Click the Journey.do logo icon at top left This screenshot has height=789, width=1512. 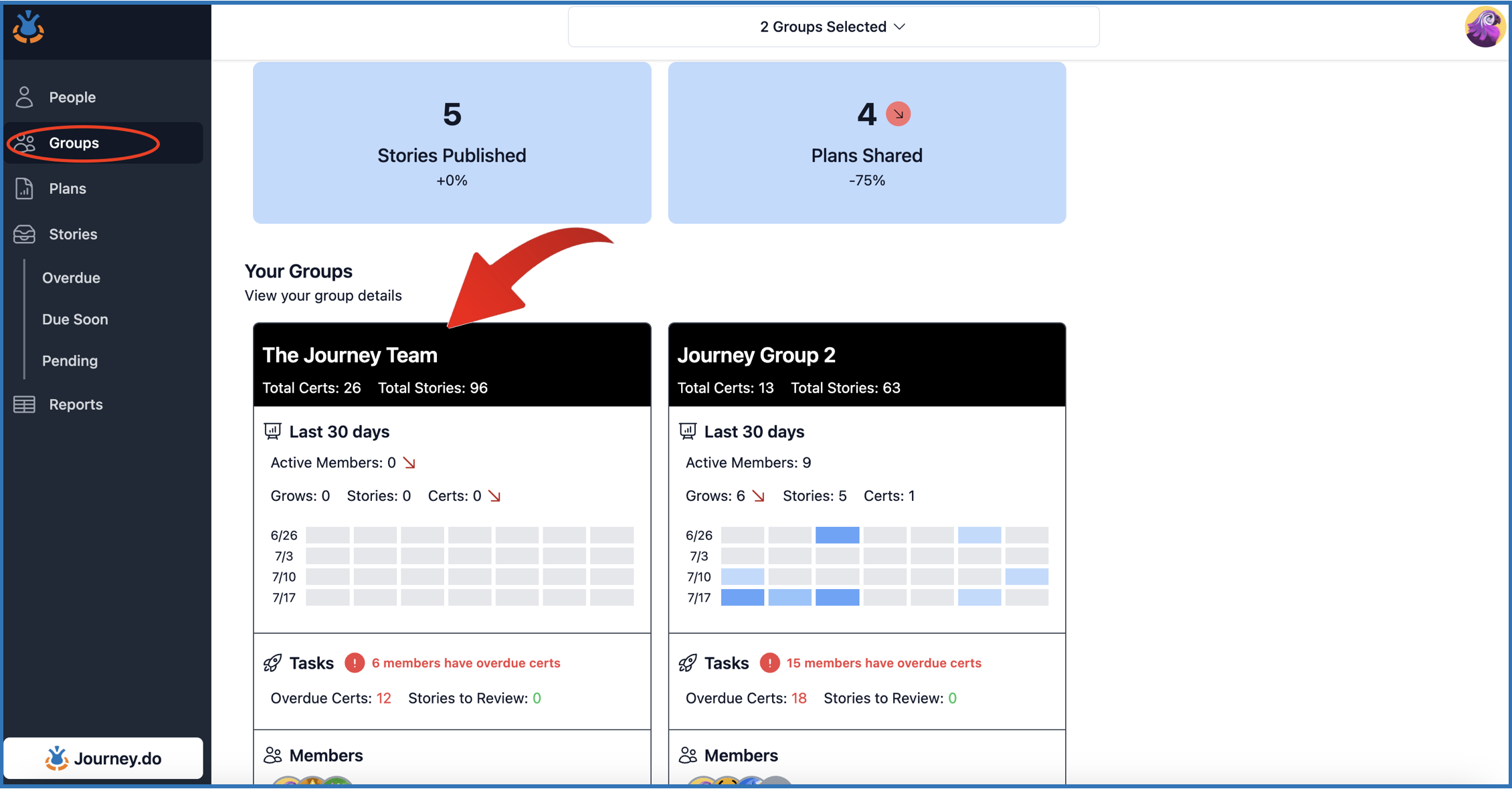click(28, 27)
